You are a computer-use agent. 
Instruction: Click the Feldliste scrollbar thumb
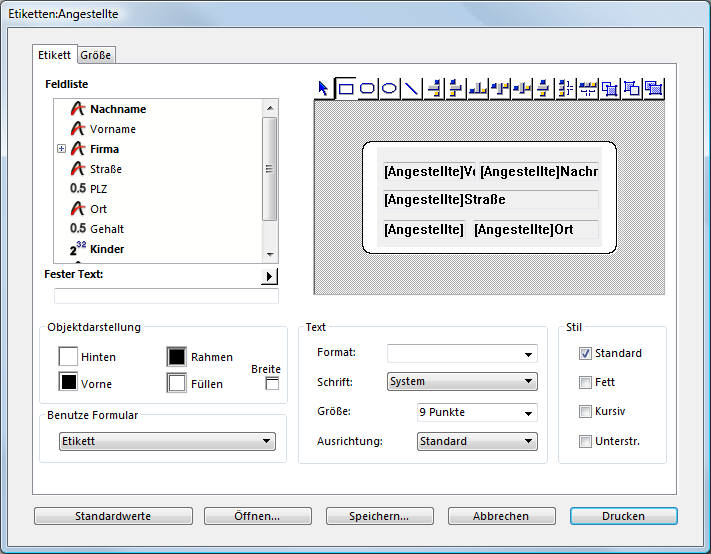pos(270,169)
